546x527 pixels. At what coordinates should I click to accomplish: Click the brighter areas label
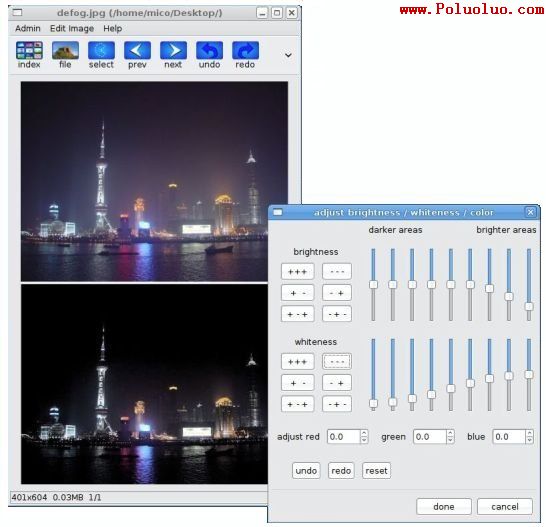[506, 230]
